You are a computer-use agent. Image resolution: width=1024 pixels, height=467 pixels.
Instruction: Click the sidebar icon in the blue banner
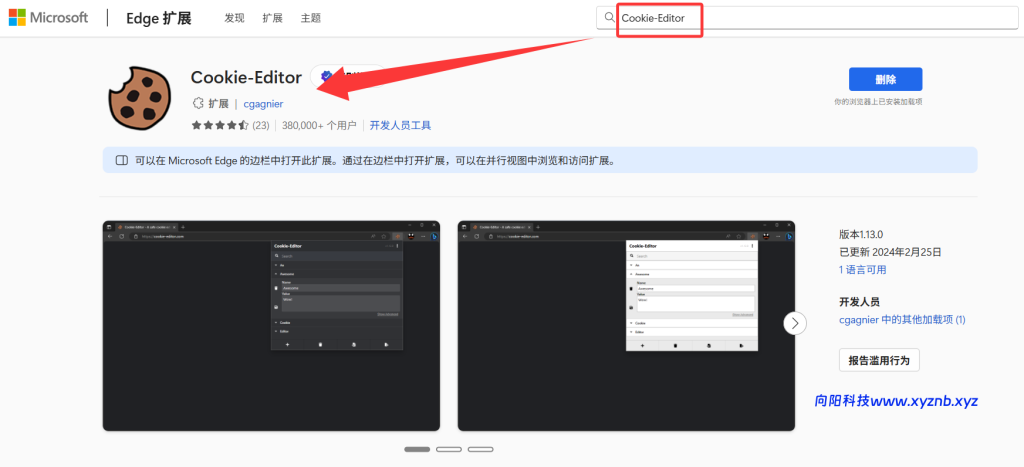click(121, 160)
